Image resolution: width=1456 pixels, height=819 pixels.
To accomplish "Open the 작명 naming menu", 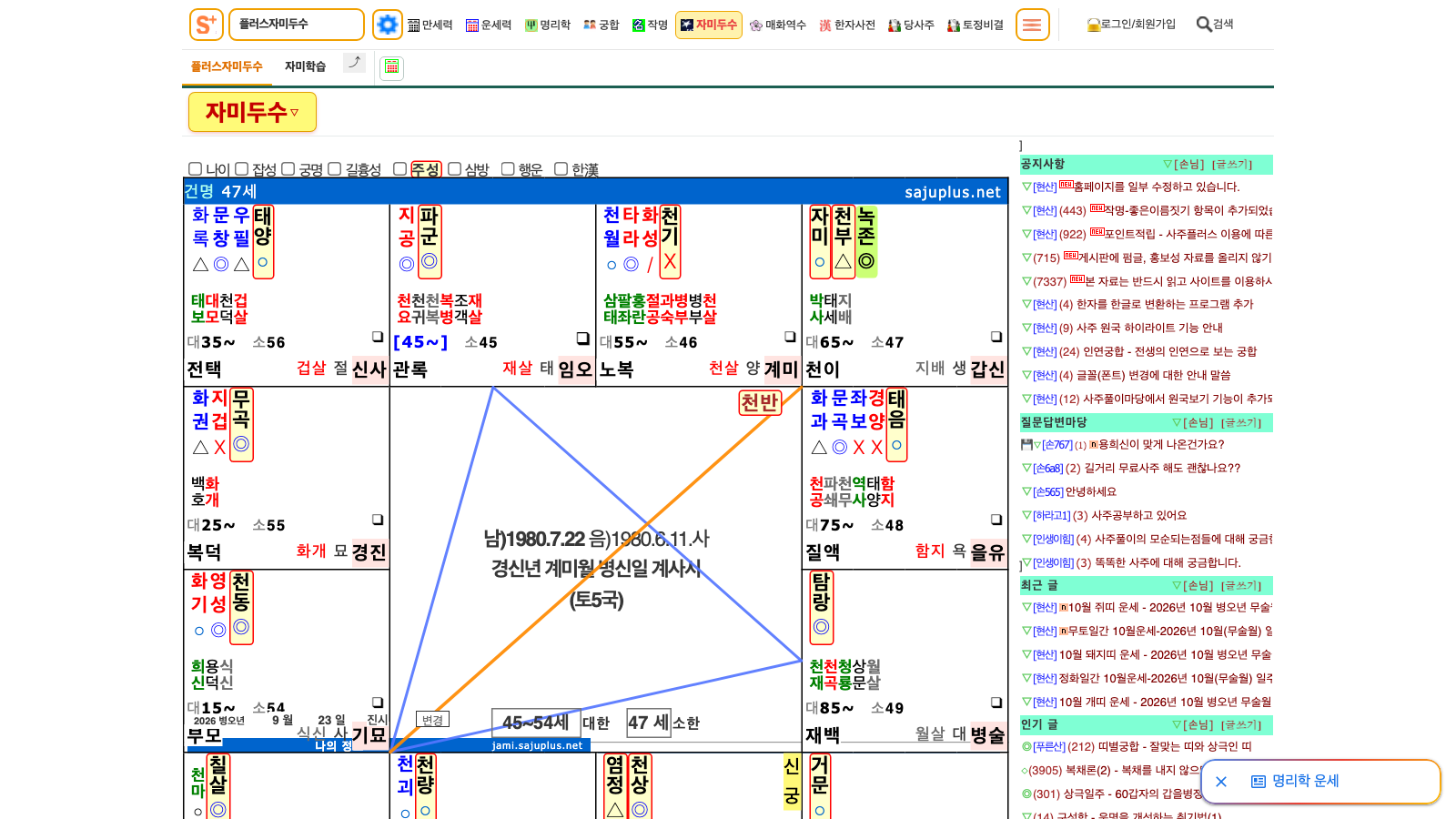I will click(x=651, y=25).
